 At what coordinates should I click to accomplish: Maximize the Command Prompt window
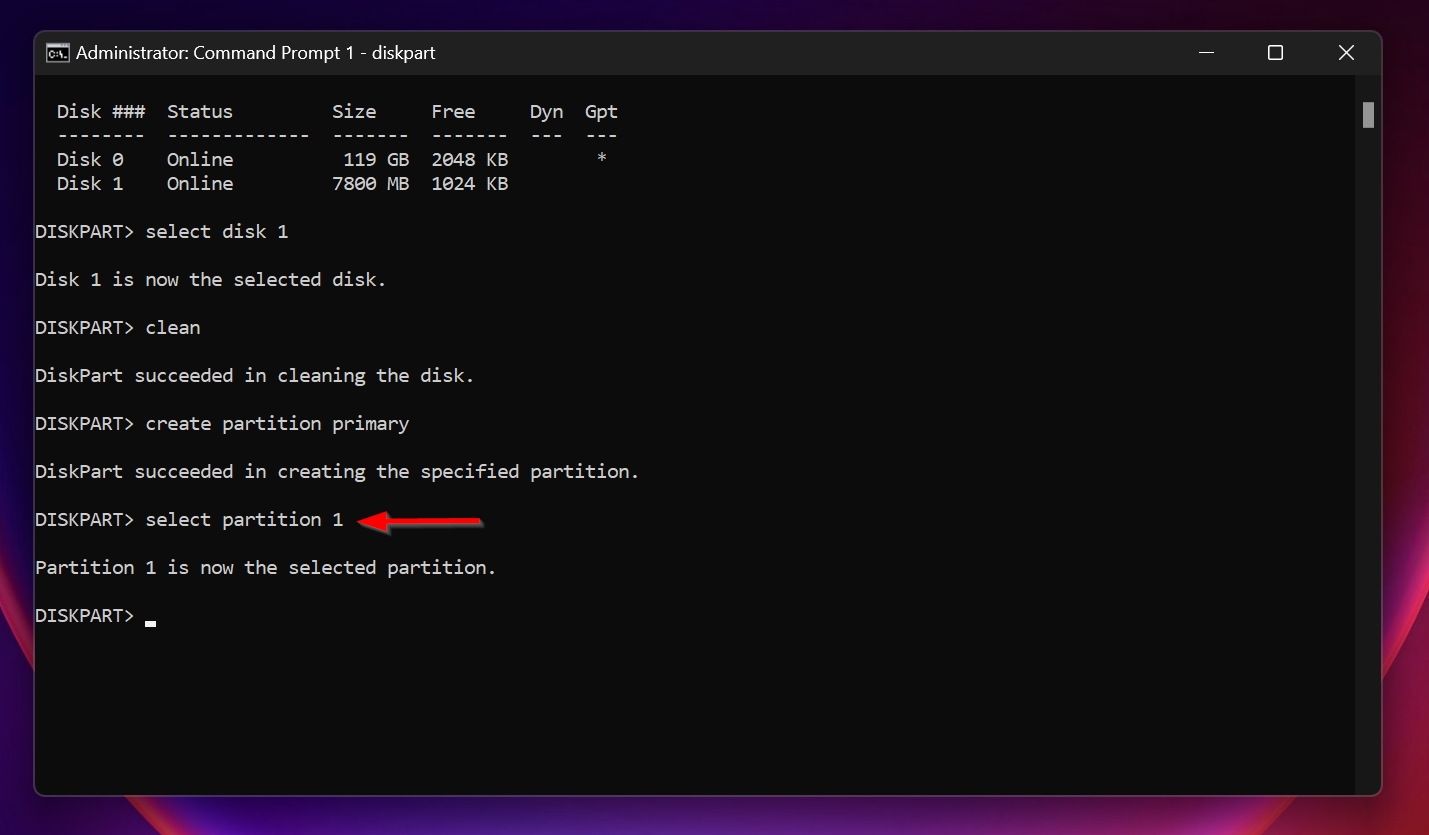tap(1275, 53)
